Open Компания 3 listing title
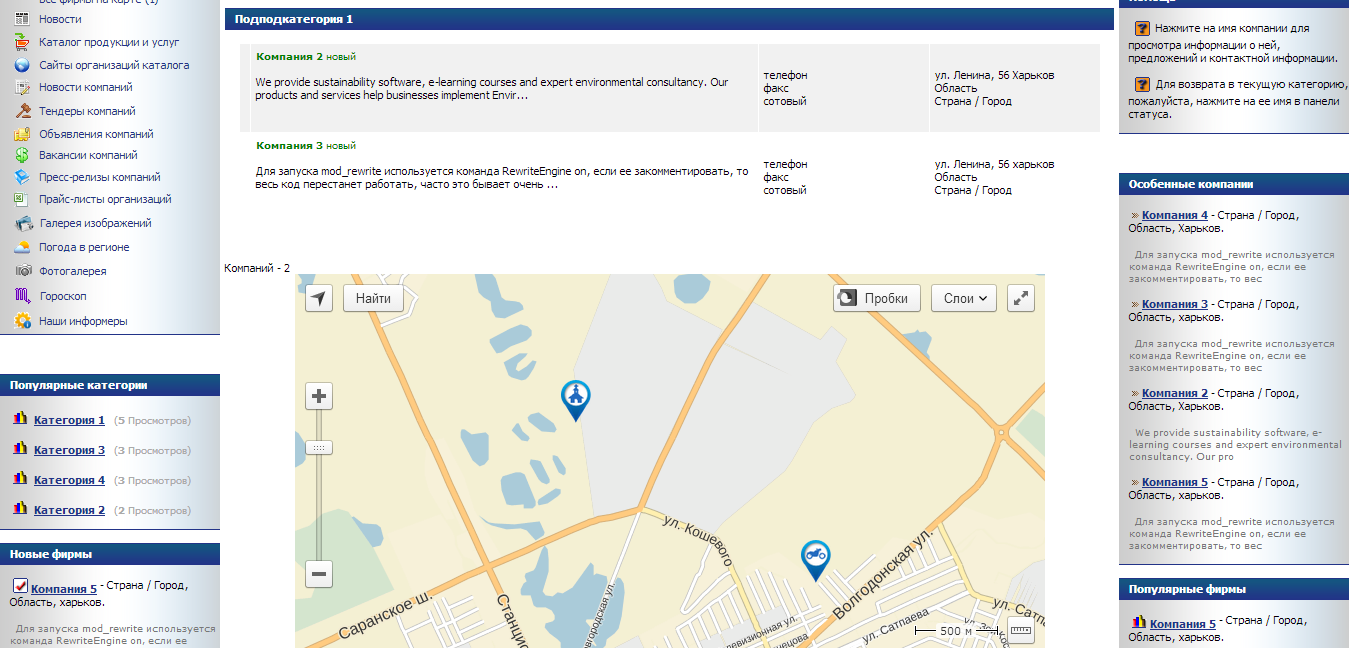Screen dimensions: 1349x648 click(x=289, y=146)
